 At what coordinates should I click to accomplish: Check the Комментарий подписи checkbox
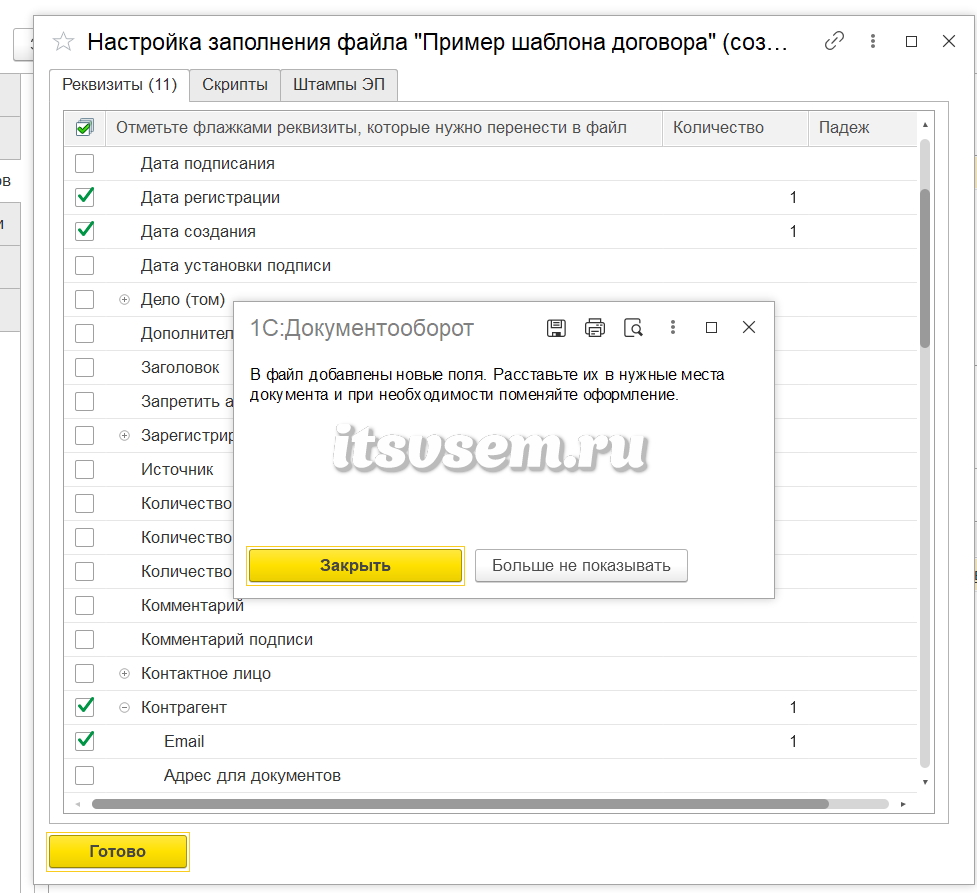pyautogui.click(x=85, y=639)
